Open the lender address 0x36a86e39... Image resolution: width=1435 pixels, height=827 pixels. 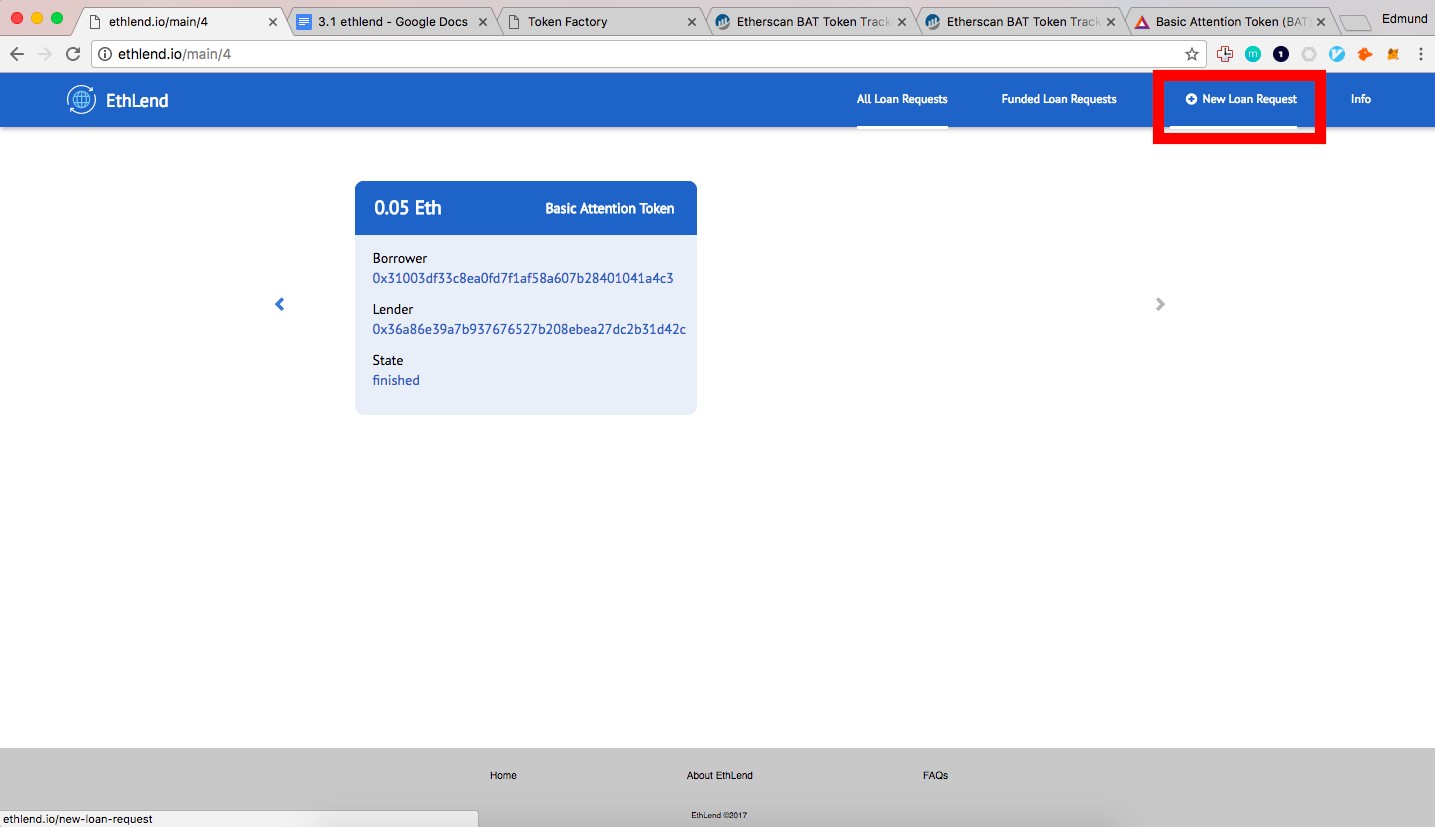[x=529, y=329]
